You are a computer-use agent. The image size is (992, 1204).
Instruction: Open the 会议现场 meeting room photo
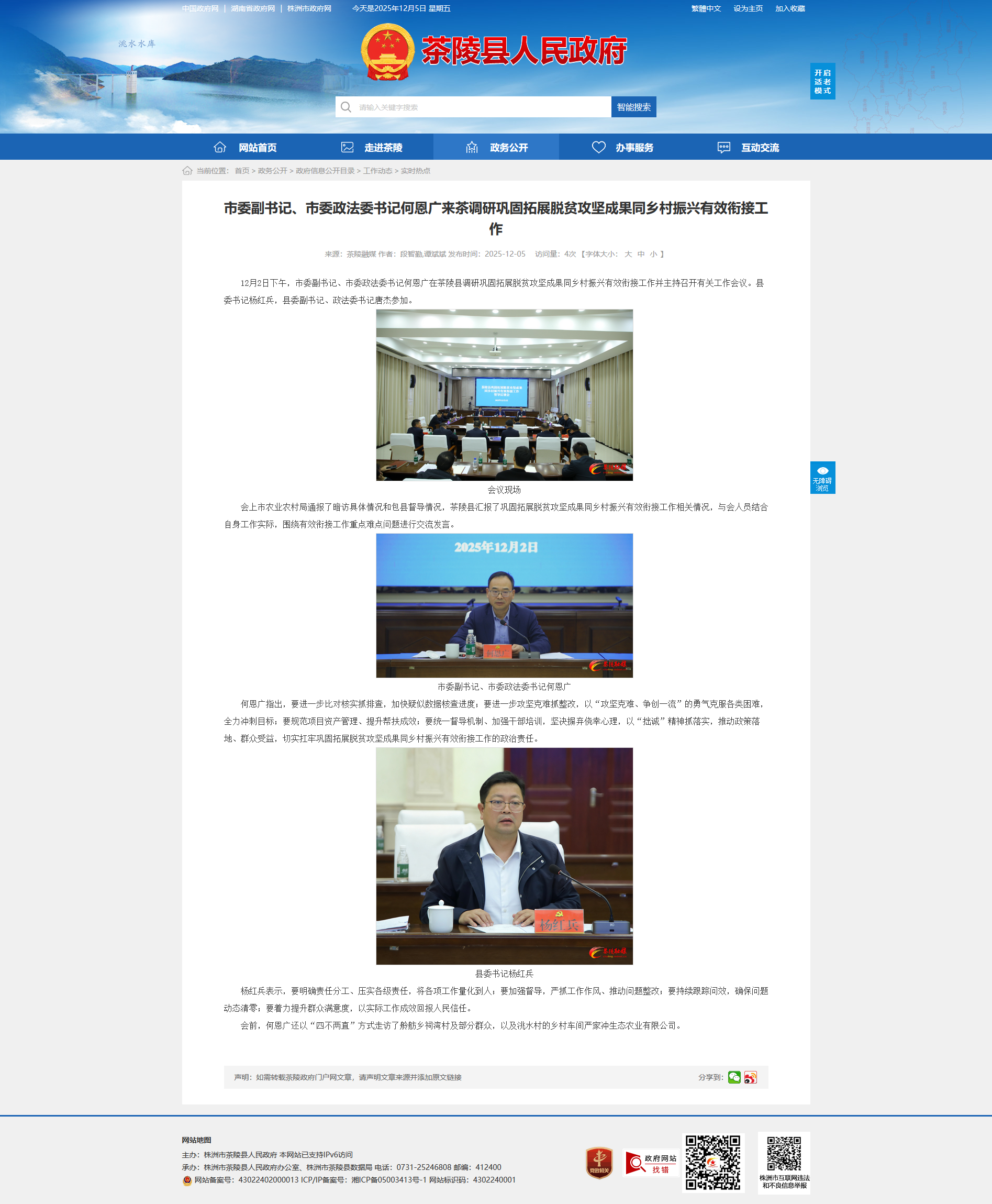[504, 395]
